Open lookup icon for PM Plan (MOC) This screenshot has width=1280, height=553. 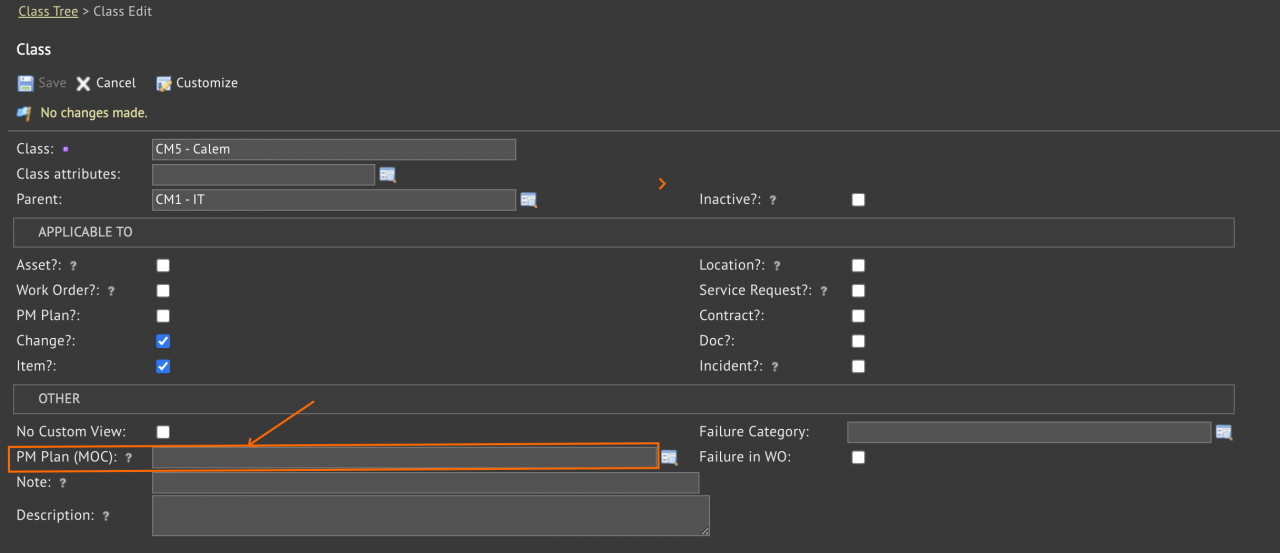tap(669, 457)
